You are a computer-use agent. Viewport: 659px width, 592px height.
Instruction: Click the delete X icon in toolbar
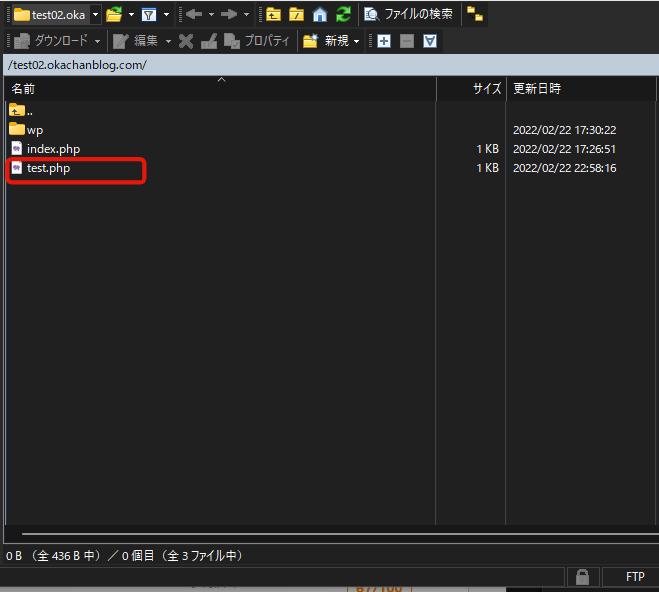point(186,41)
